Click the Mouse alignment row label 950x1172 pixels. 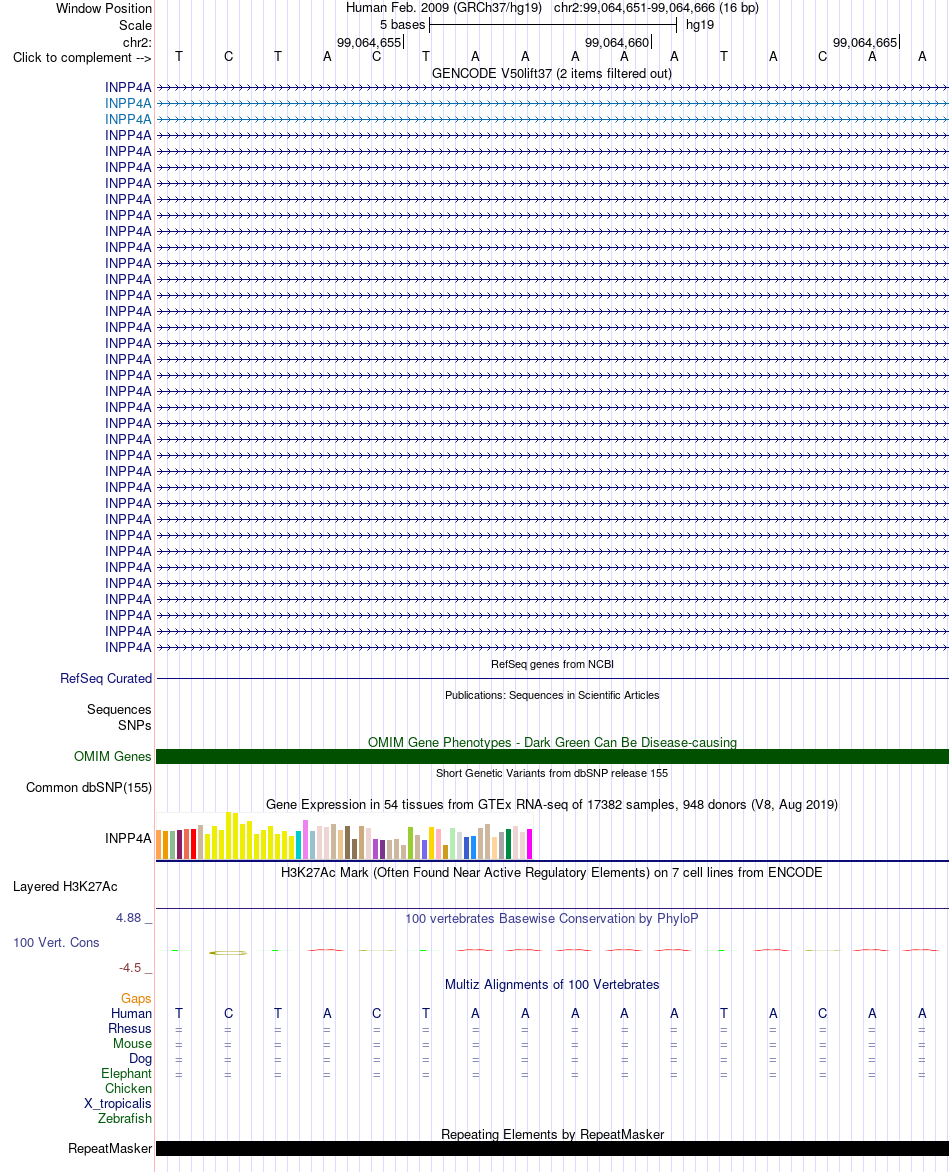tap(132, 1043)
